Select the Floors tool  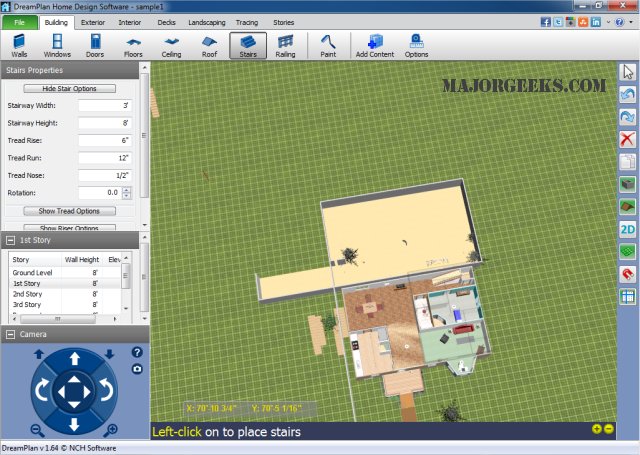[x=133, y=46]
